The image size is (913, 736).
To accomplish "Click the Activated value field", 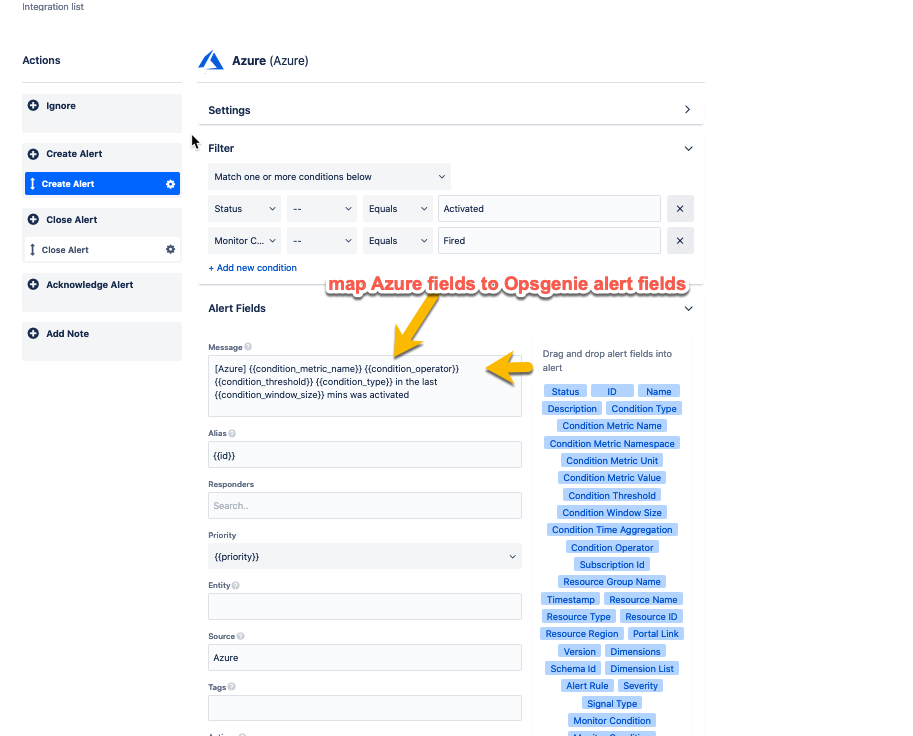I will pyautogui.click(x=549, y=208).
